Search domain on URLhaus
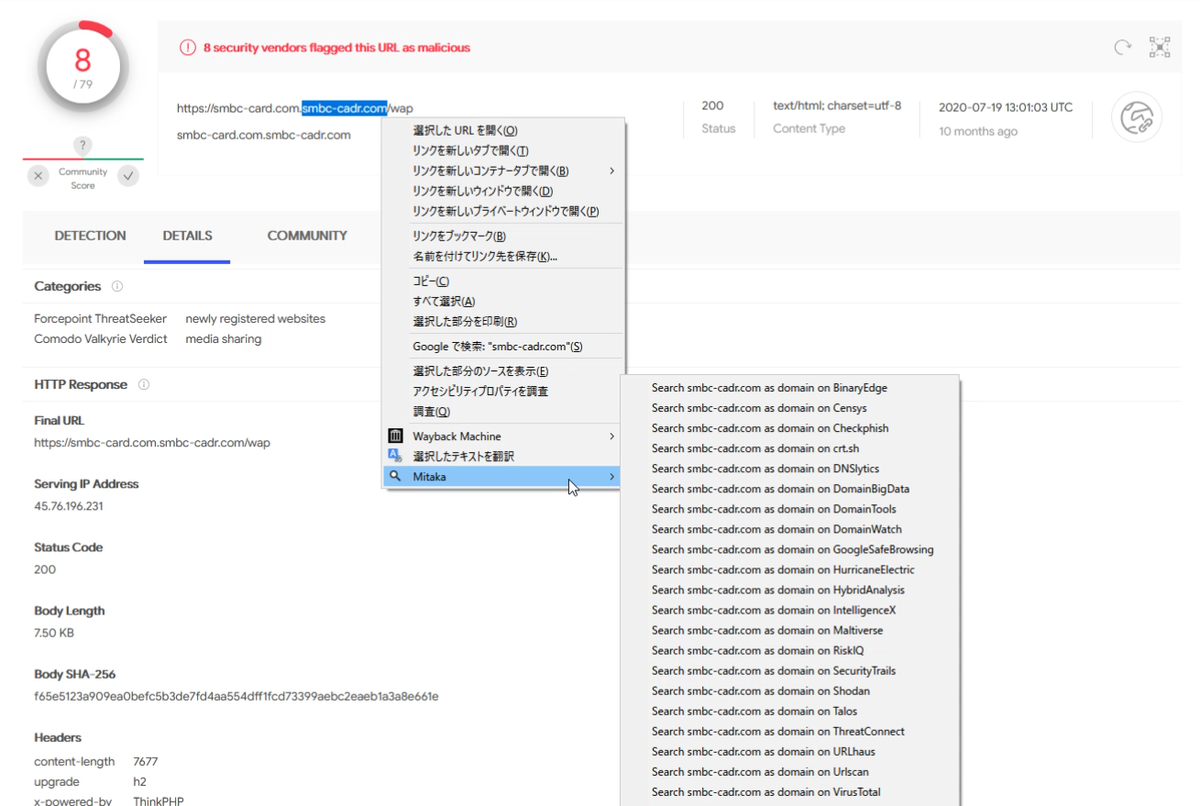Viewport: 1200px width, 806px height. pos(790,751)
